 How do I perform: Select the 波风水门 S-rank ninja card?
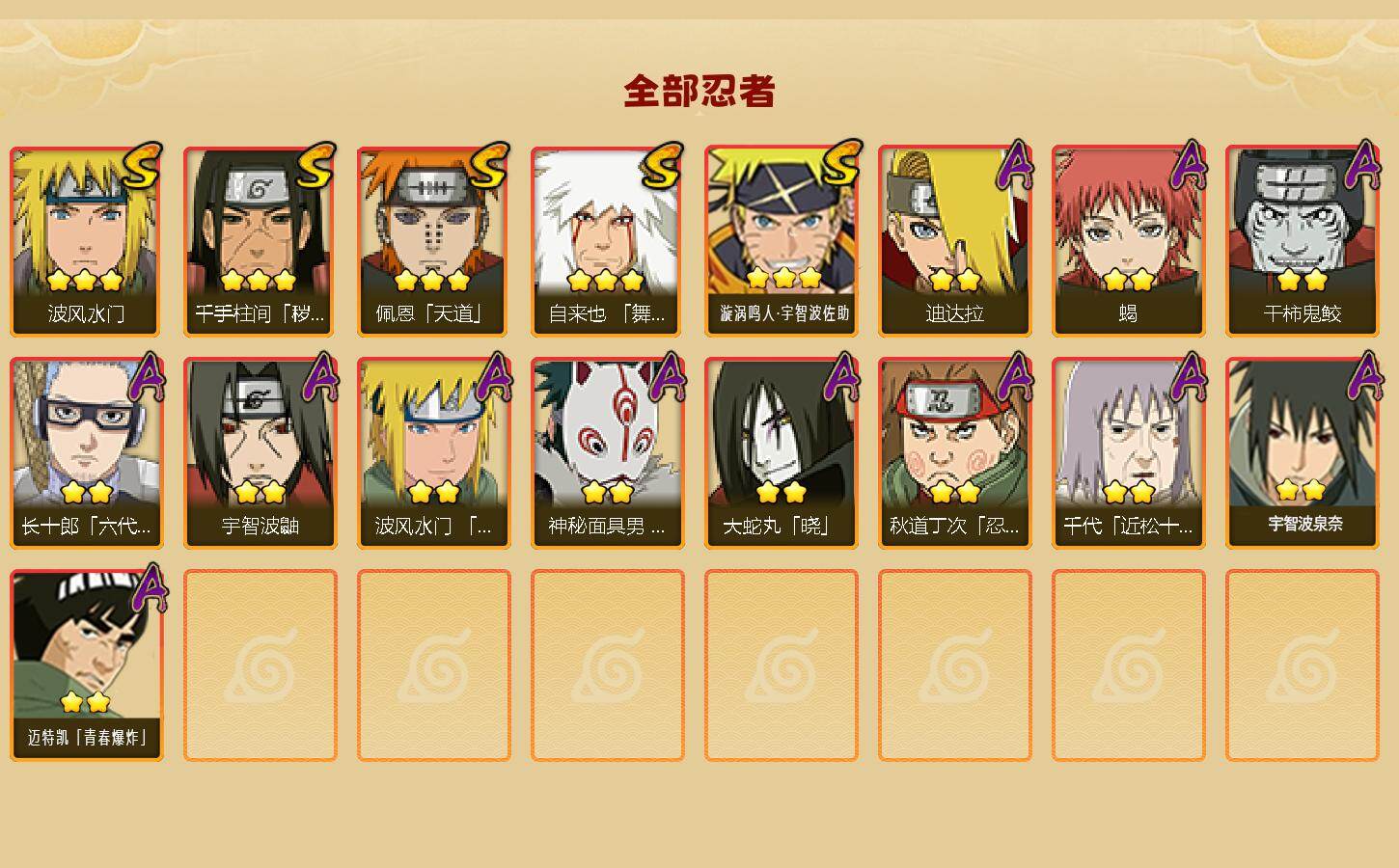[86, 241]
